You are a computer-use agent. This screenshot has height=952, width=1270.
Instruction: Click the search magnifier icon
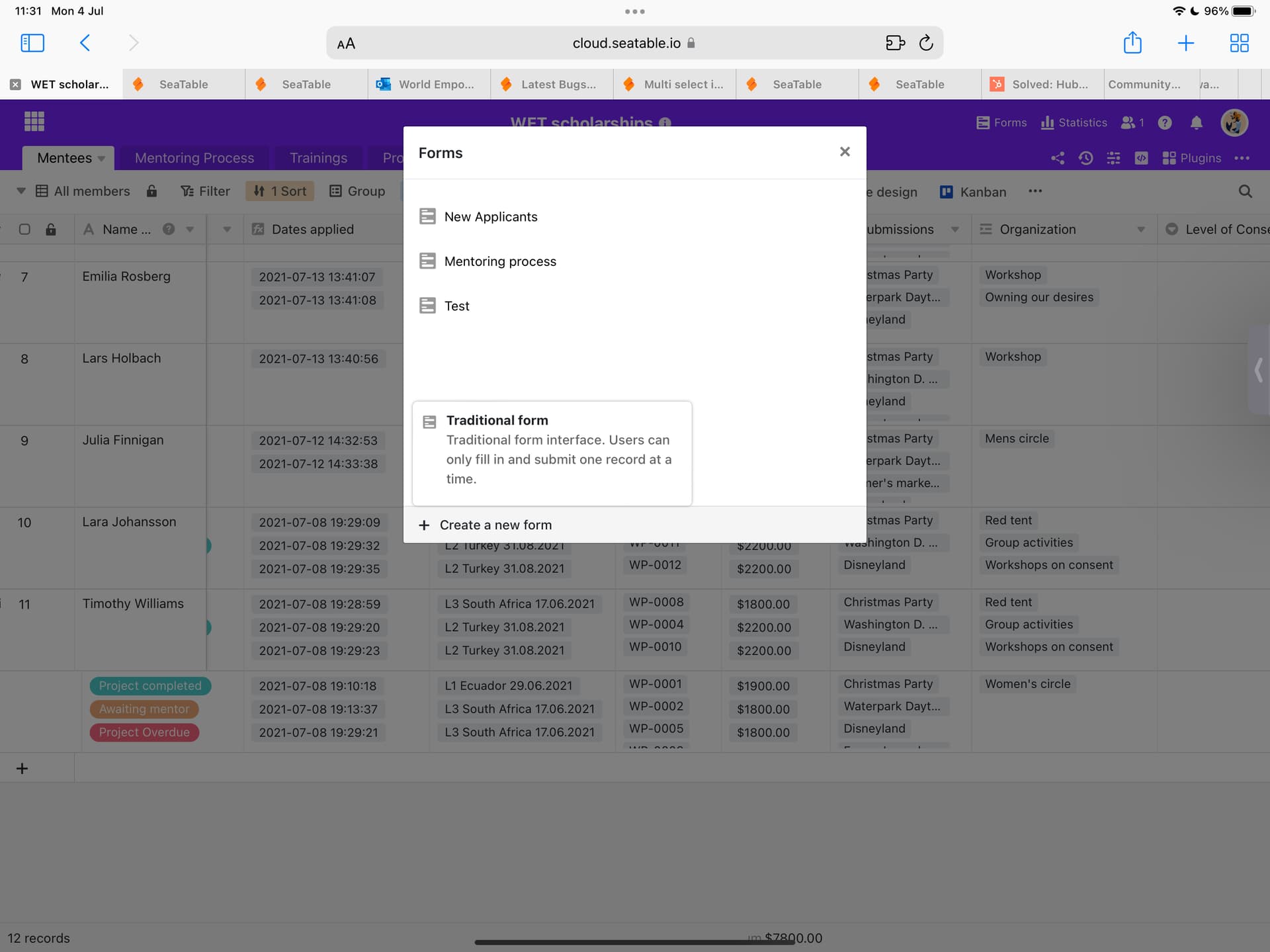(x=1245, y=192)
